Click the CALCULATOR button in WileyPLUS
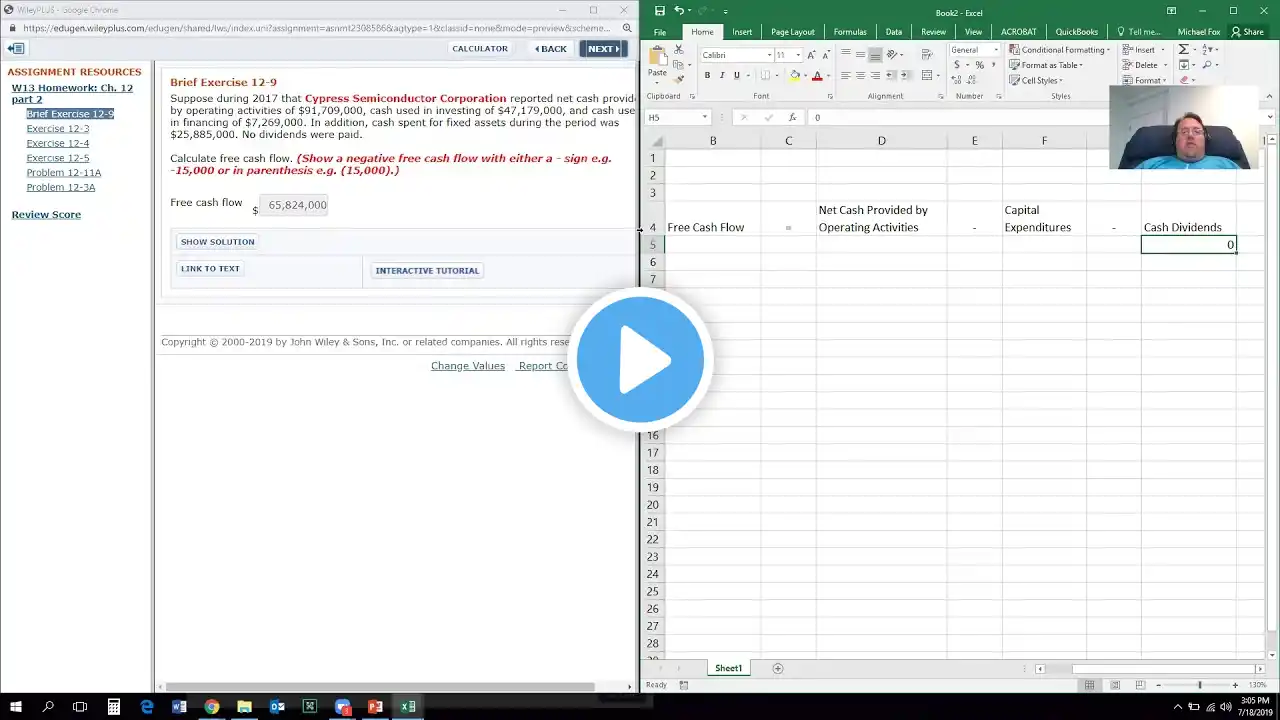Image resolution: width=1280 pixels, height=720 pixels. (480, 48)
